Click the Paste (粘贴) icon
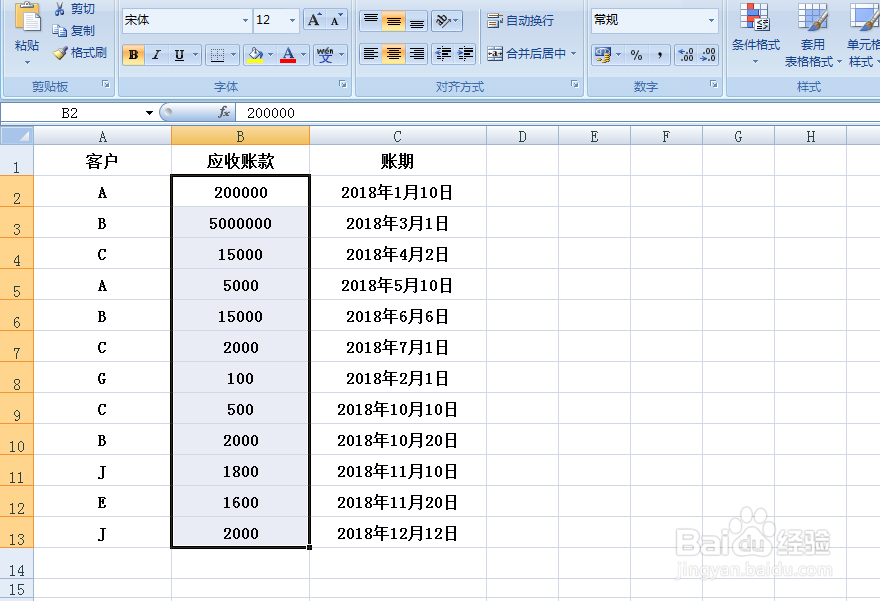The height and width of the screenshot is (601, 880). (27, 17)
